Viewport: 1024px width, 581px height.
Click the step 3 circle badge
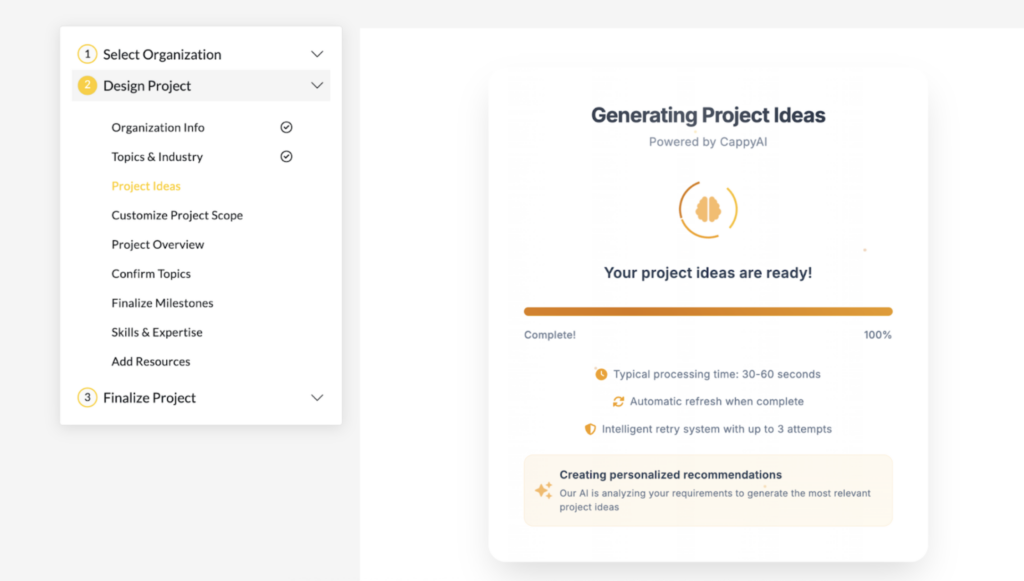point(87,398)
